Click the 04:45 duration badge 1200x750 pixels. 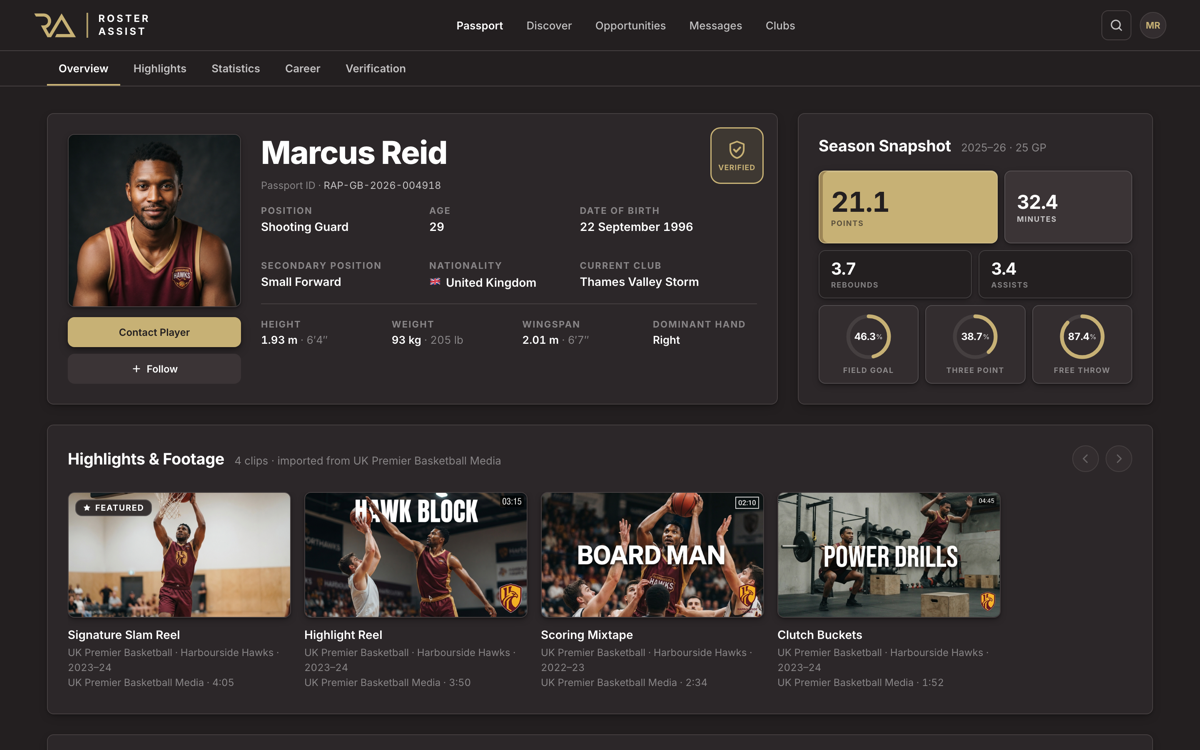click(987, 501)
